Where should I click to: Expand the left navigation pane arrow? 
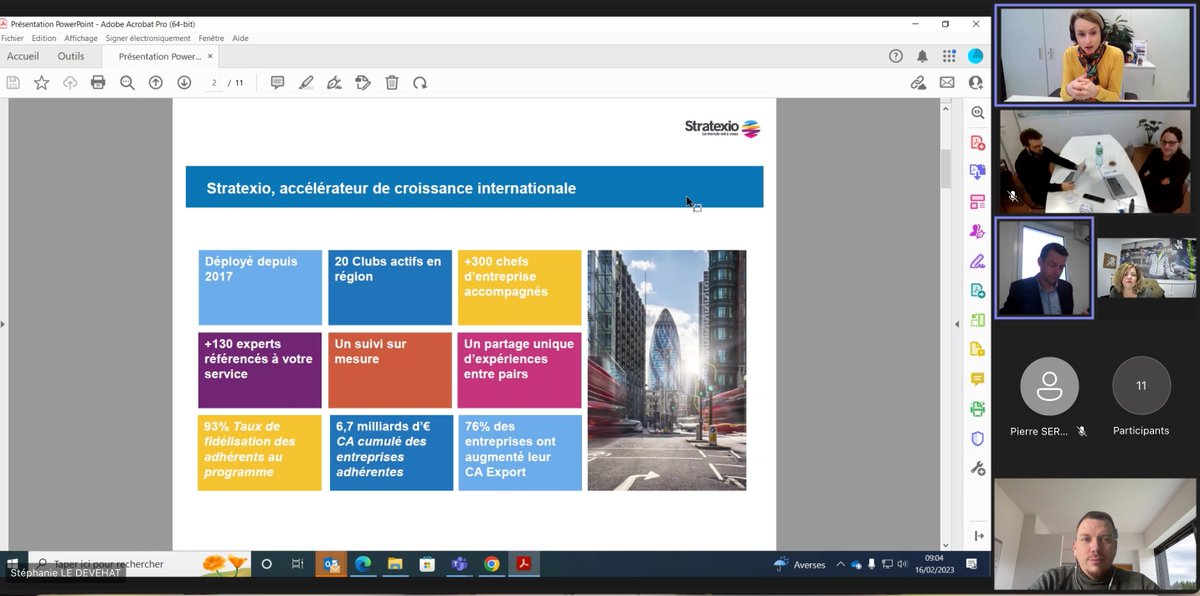tap(3, 324)
